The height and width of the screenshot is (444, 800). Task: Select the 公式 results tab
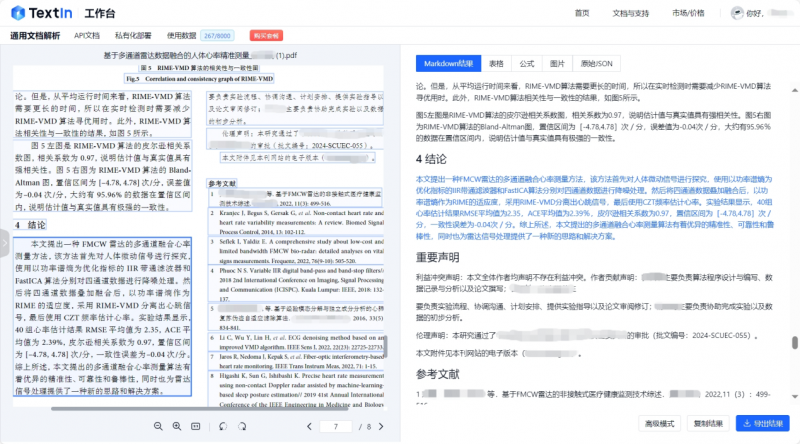(x=527, y=62)
